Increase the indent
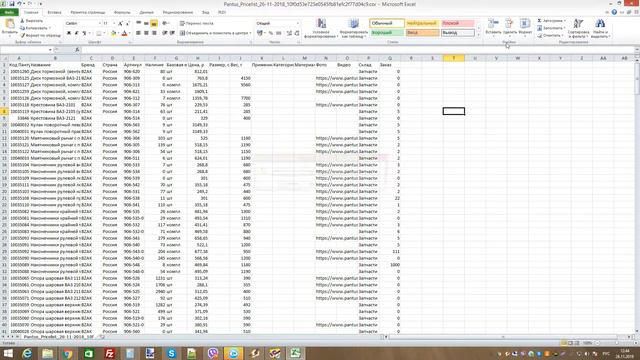The image size is (640, 360). [172, 33]
